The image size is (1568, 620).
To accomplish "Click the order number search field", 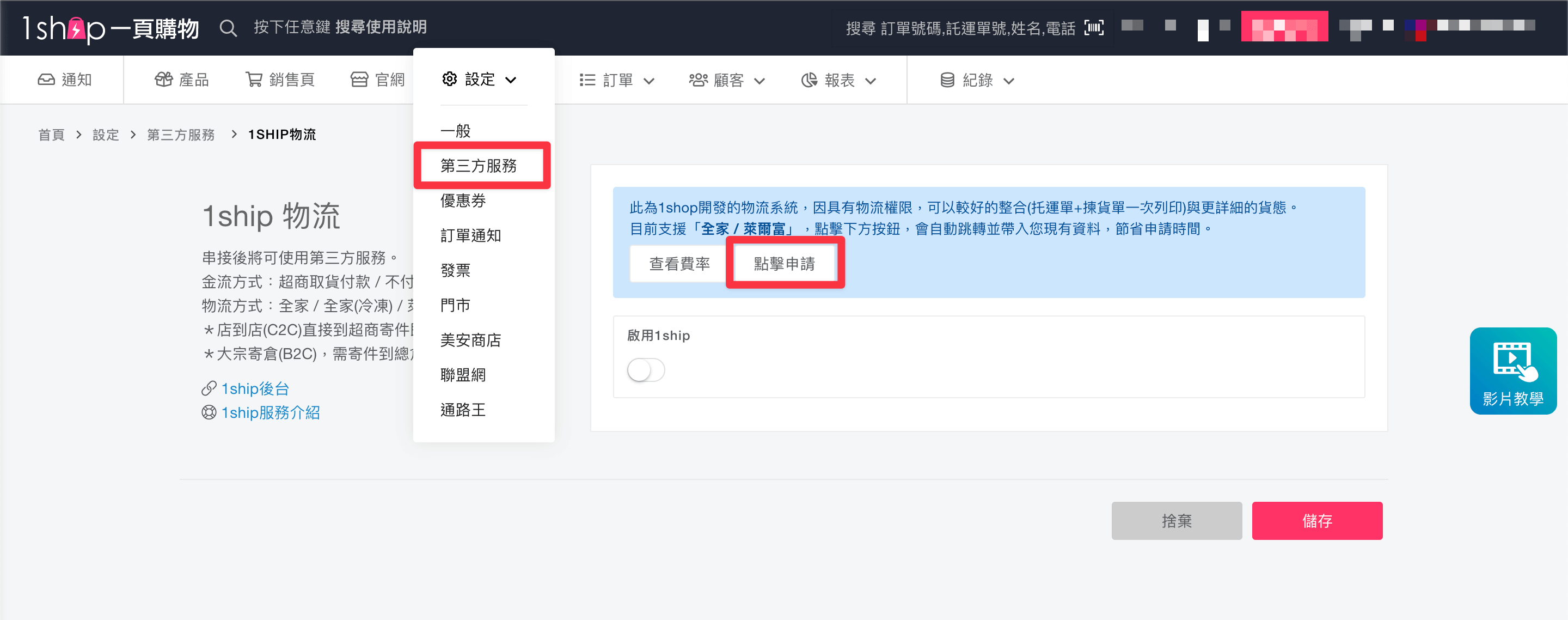I will point(959,28).
